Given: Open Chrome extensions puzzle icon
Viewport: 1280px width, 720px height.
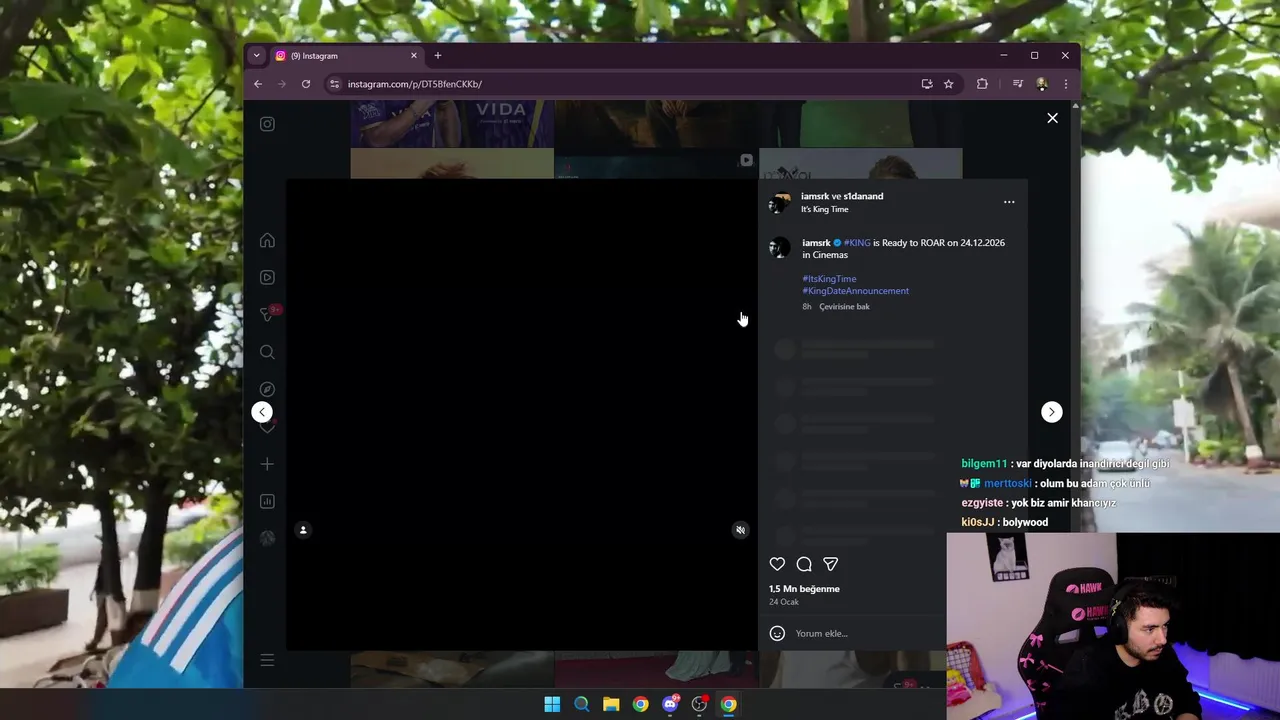Looking at the screenshot, I should [x=982, y=84].
